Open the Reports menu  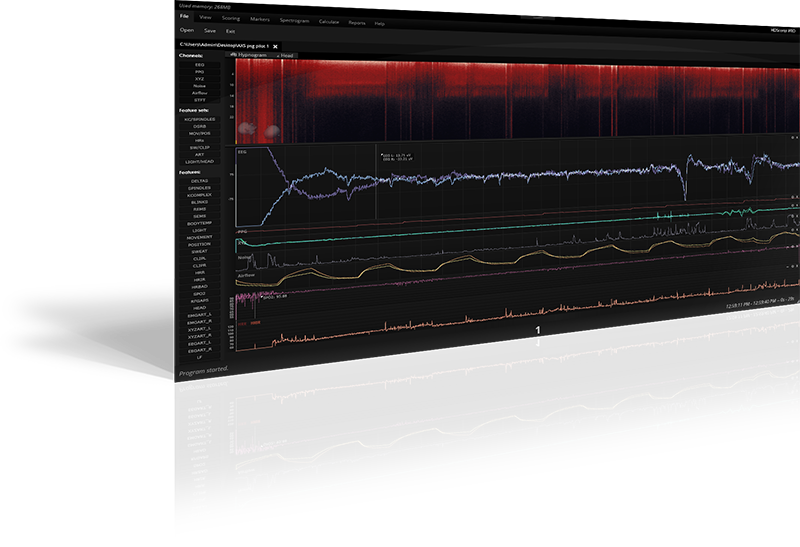[x=357, y=21]
